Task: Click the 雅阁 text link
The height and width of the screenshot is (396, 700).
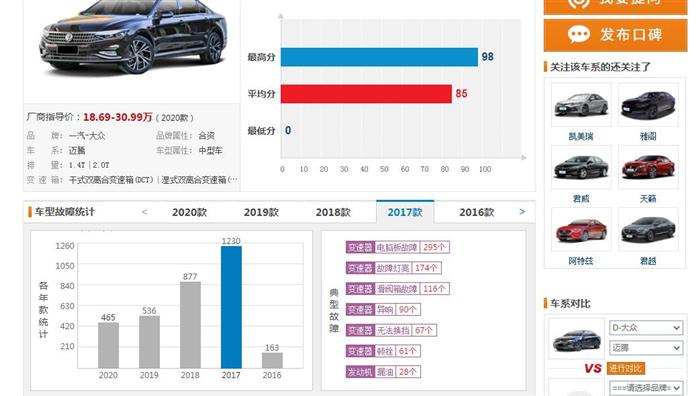Action: (648, 137)
